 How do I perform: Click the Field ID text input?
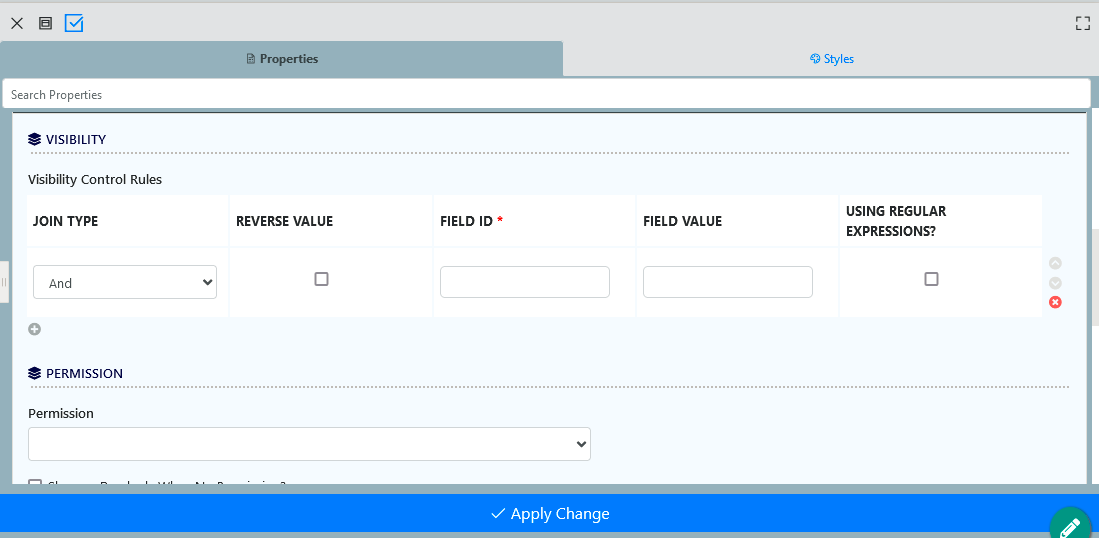pos(525,282)
